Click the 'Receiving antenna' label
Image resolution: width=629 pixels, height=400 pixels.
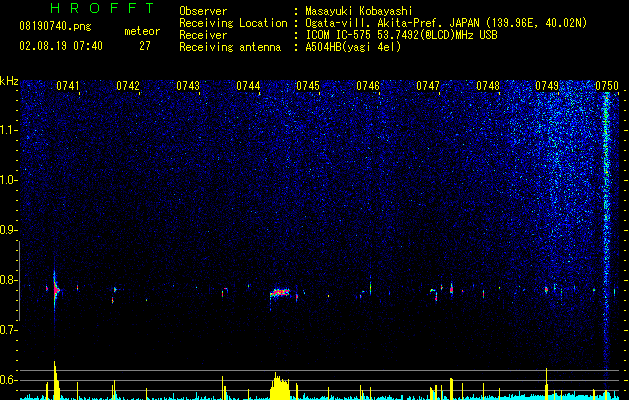[230, 47]
